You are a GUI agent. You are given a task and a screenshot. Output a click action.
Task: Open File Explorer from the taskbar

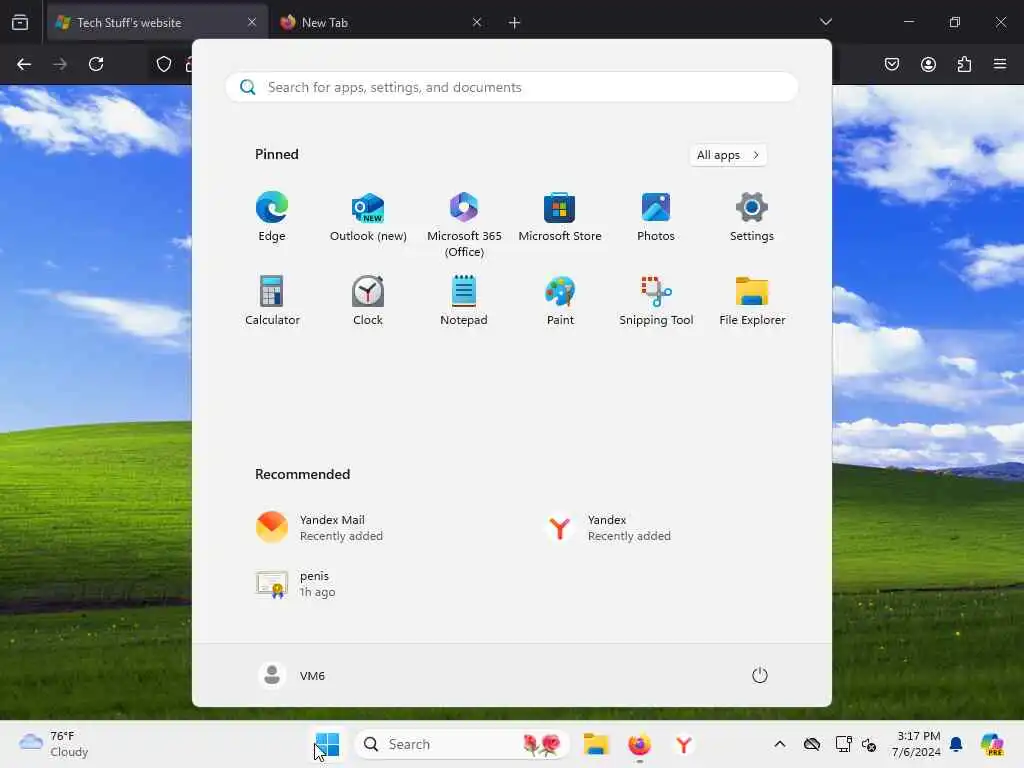pyautogui.click(x=596, y=744)
